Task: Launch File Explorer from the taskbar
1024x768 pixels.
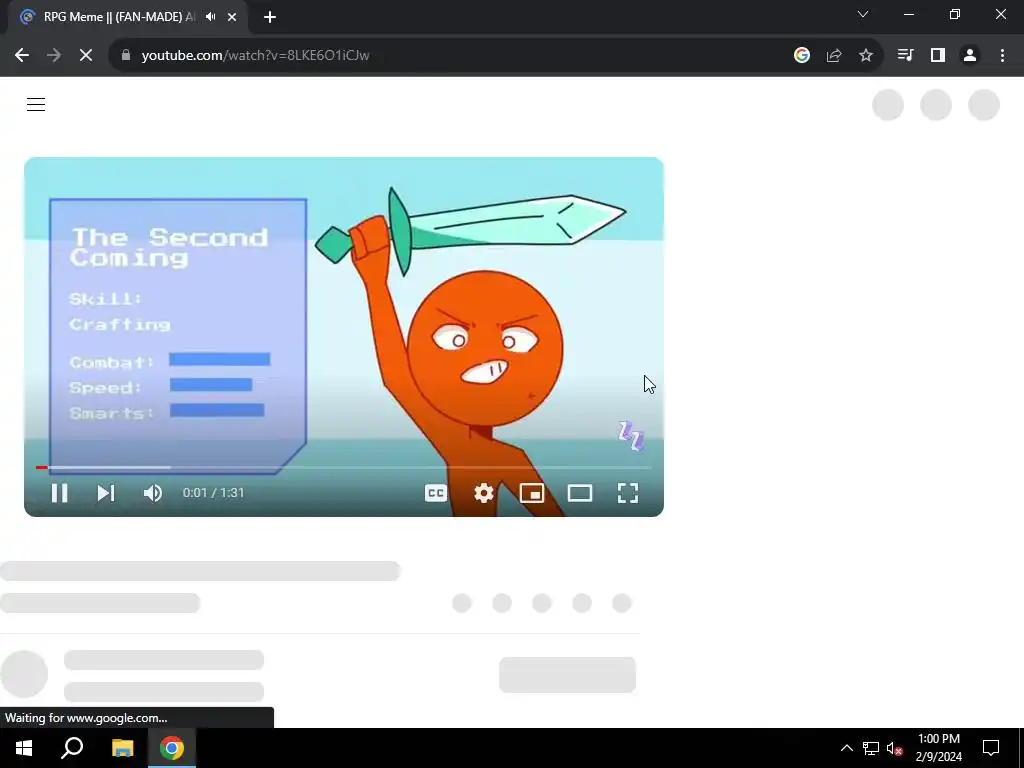Action: click(122, 748)
